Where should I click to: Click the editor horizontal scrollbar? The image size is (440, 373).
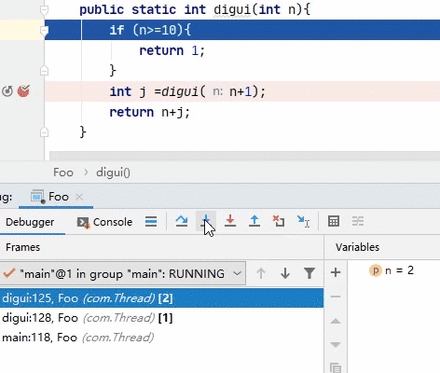[x=245, y=156]
